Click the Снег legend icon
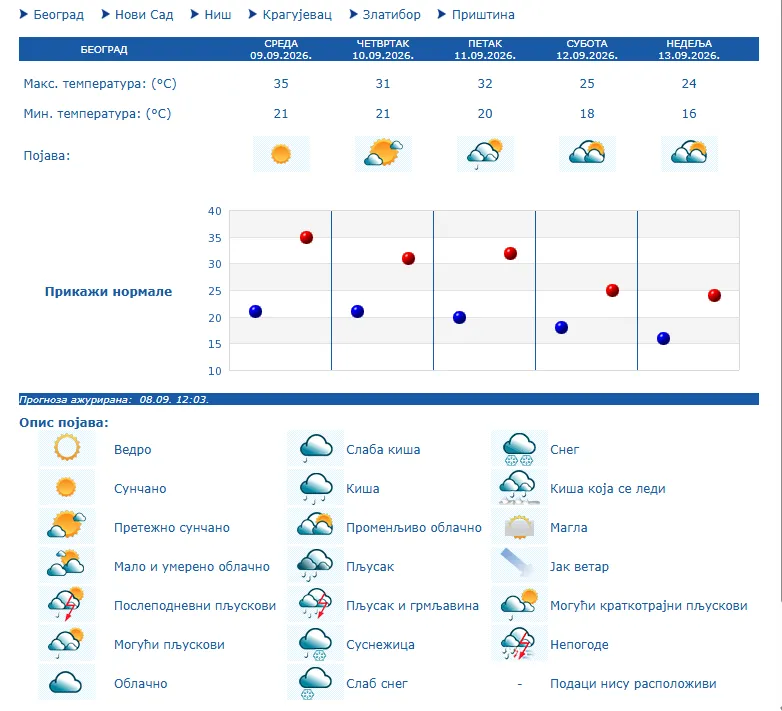Image resolution: width=782 pixels, height=711 pixels. (520, 448)
